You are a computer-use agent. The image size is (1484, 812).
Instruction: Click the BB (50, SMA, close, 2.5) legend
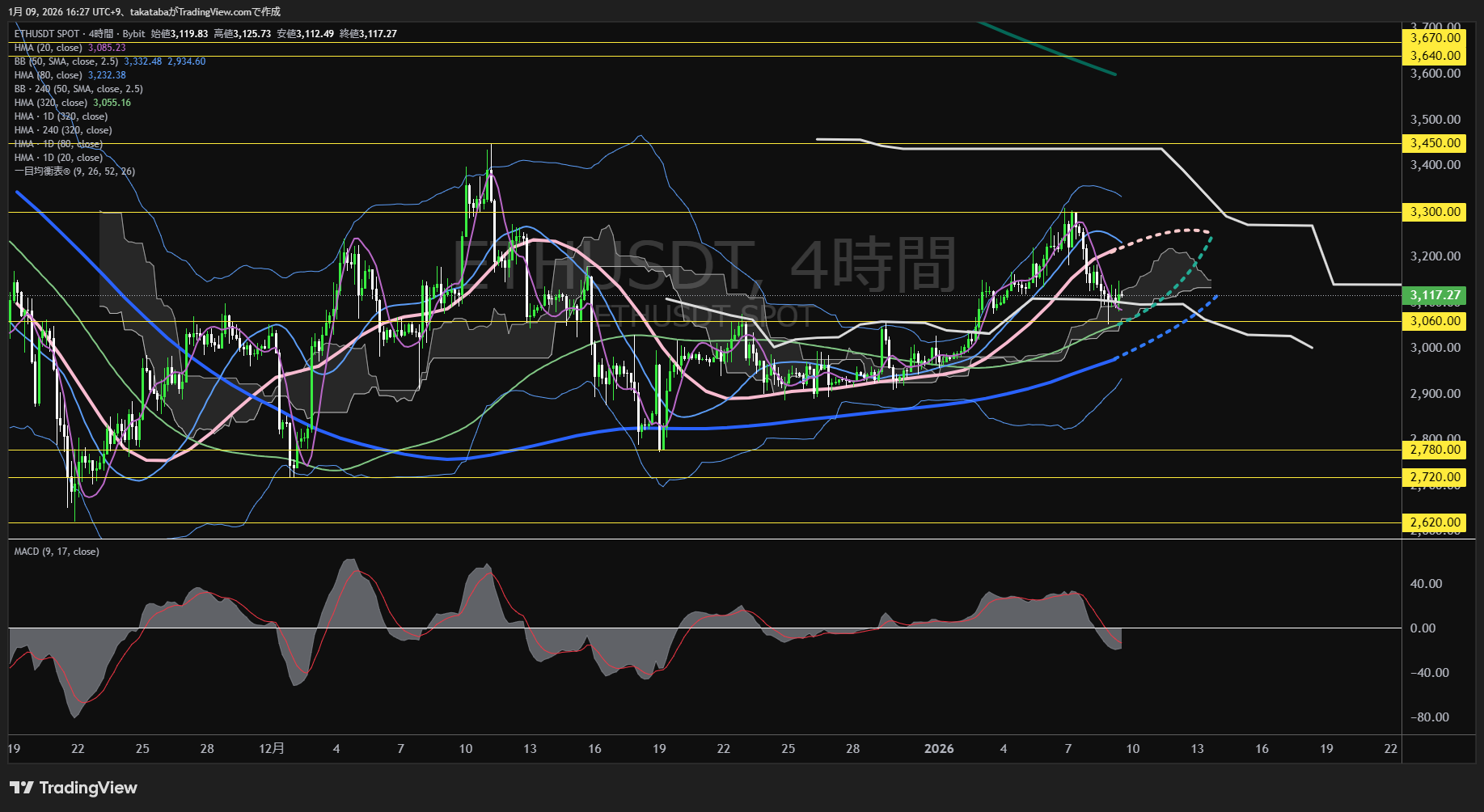66,61
